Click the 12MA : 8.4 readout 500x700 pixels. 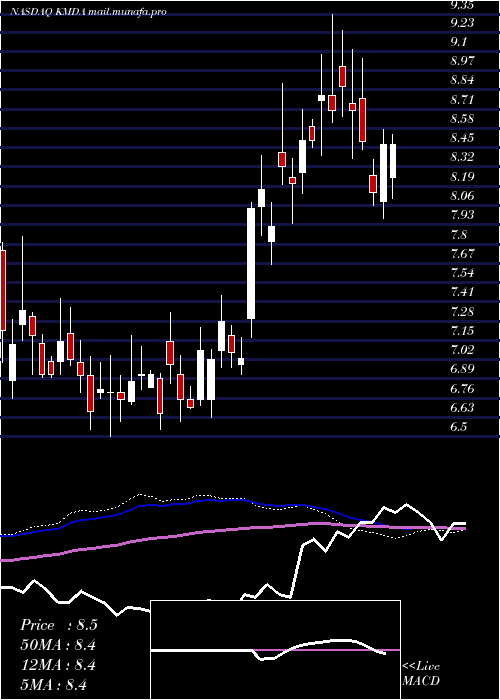point(58,665)
